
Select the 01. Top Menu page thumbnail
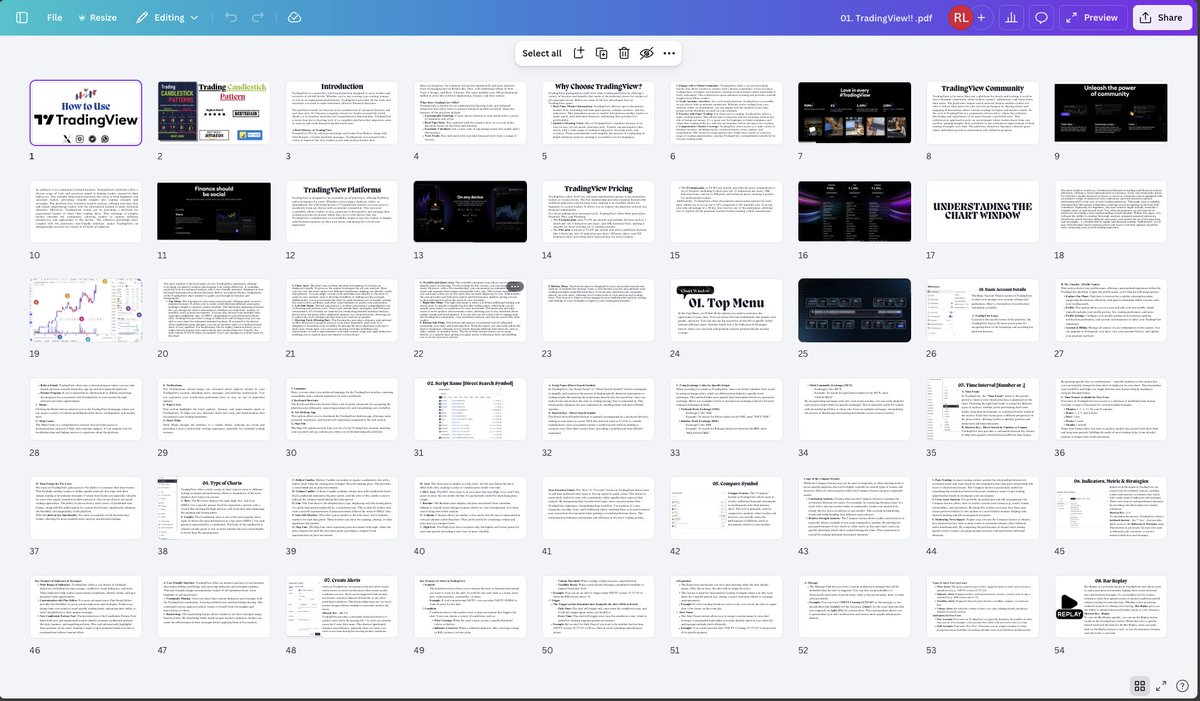[x=726, y=308]
